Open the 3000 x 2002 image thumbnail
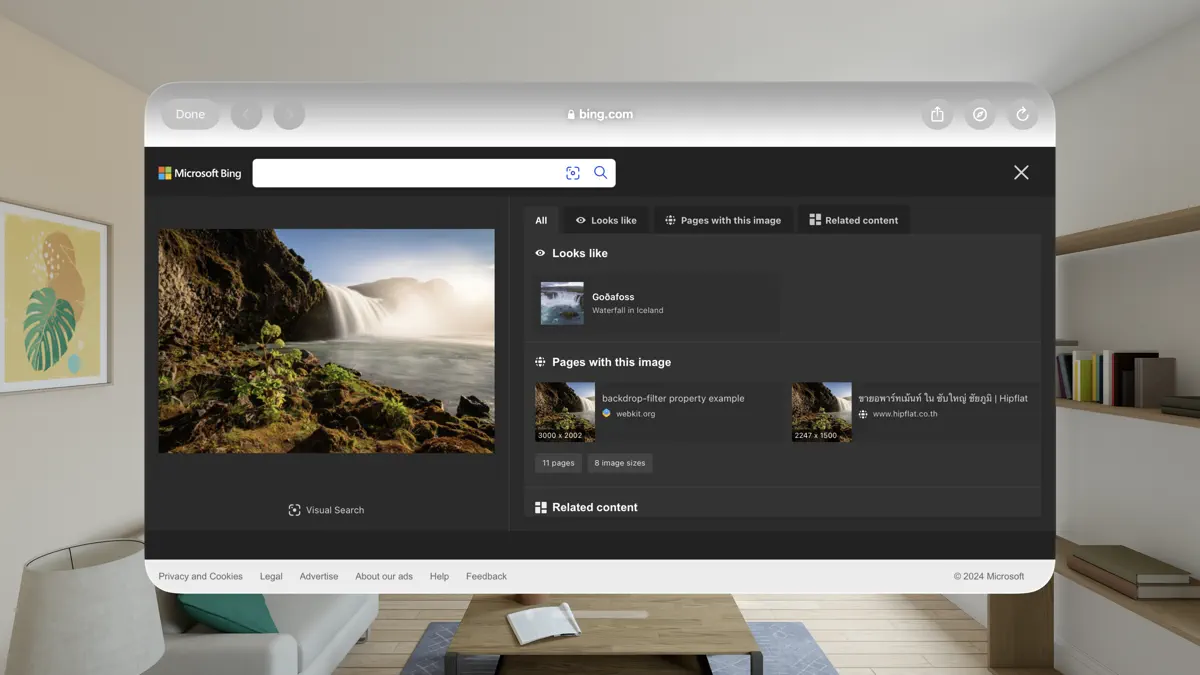 565,412
